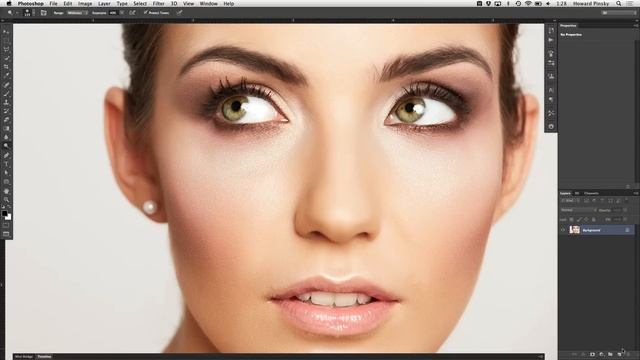Open the Properties panel menu

[x=636, y=25]
